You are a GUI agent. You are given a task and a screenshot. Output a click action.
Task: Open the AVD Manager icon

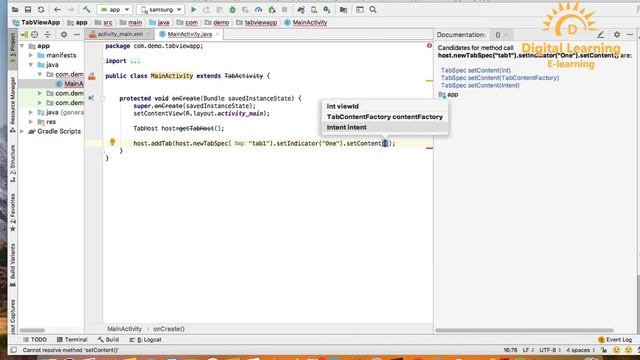tap(314, 9)
